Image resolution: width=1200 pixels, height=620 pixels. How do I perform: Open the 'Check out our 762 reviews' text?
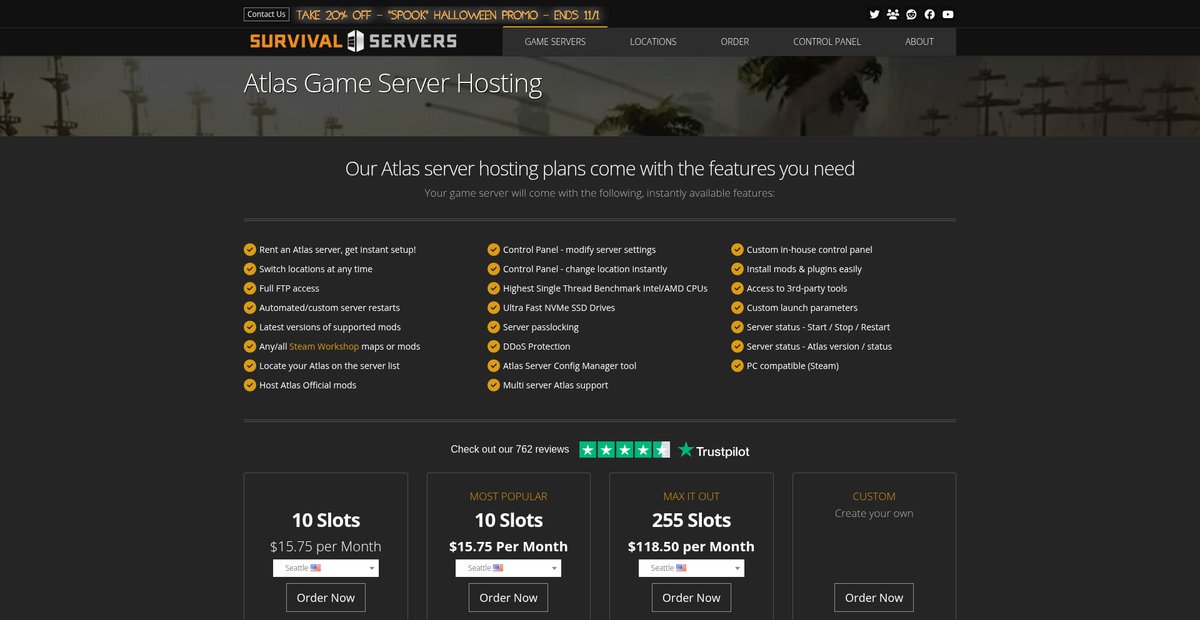pyautogui.click(x=510, y=450)
